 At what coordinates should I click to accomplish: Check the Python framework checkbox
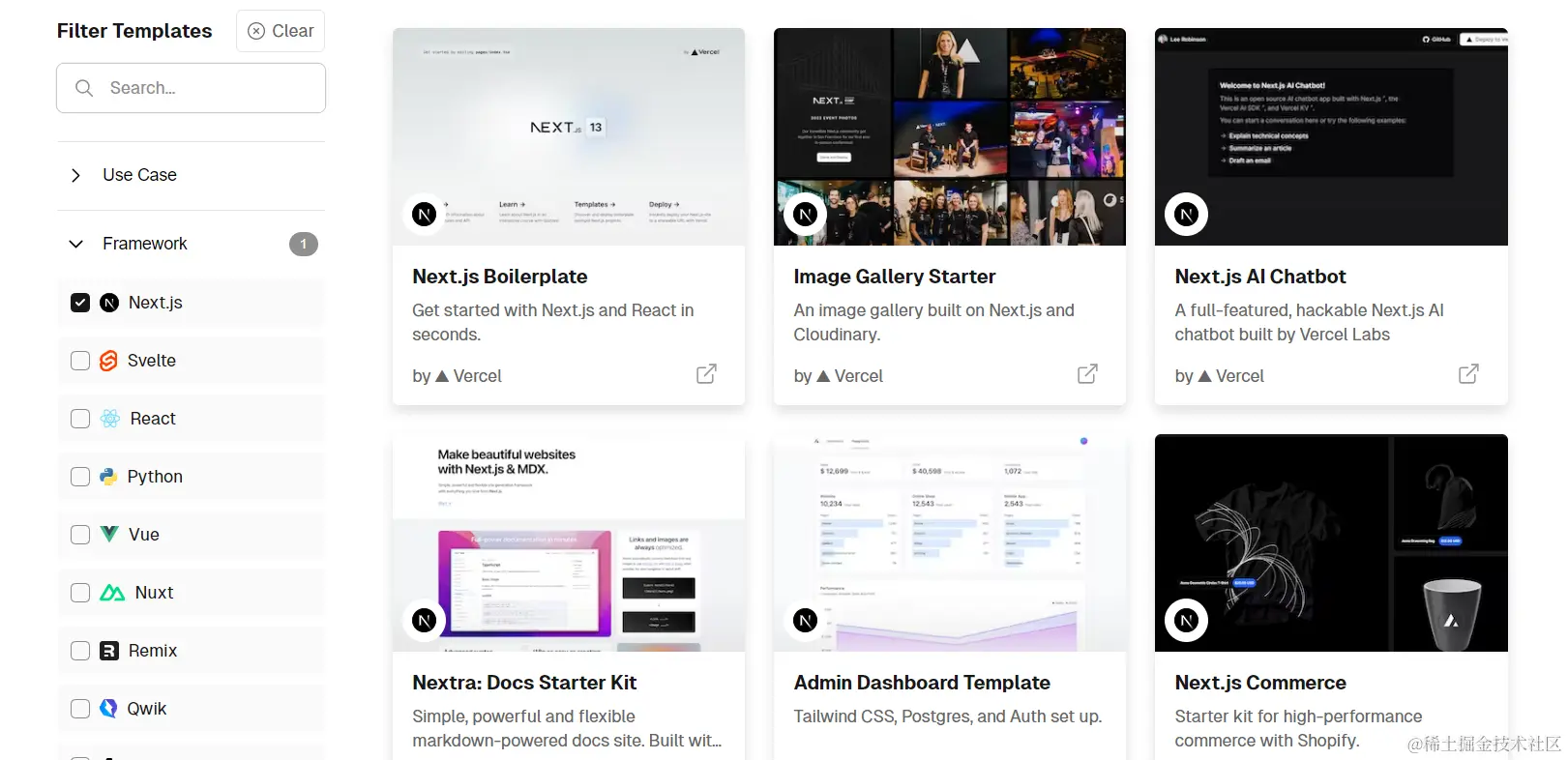tap(80, 477)
